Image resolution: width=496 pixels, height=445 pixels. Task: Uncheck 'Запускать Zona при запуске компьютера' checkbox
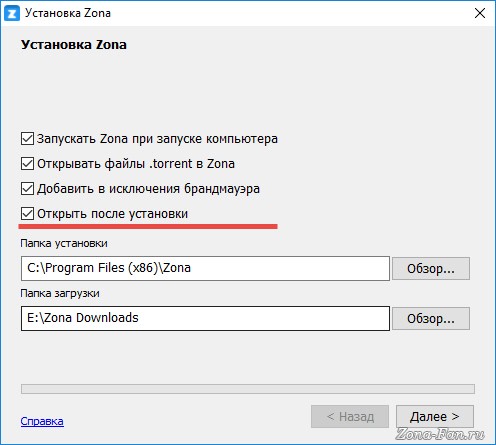tap(27, 139)
